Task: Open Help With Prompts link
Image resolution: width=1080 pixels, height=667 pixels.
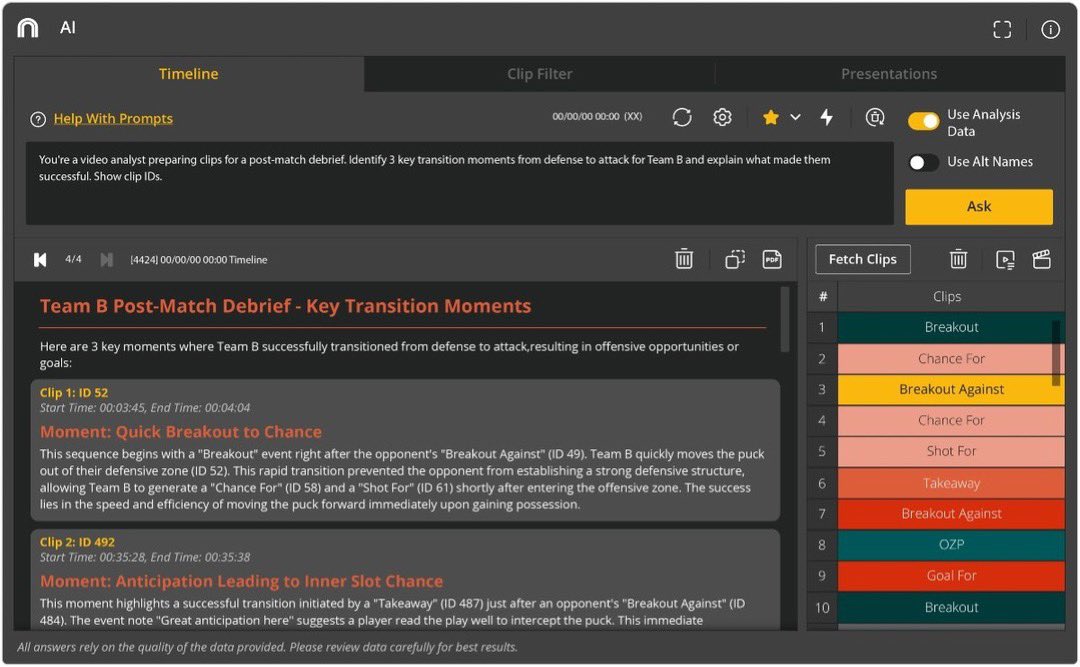Action: (113, 119)
